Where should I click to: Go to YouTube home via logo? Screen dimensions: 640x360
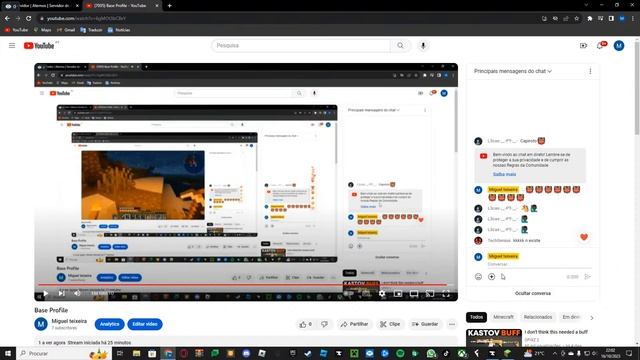pos(39,46)
